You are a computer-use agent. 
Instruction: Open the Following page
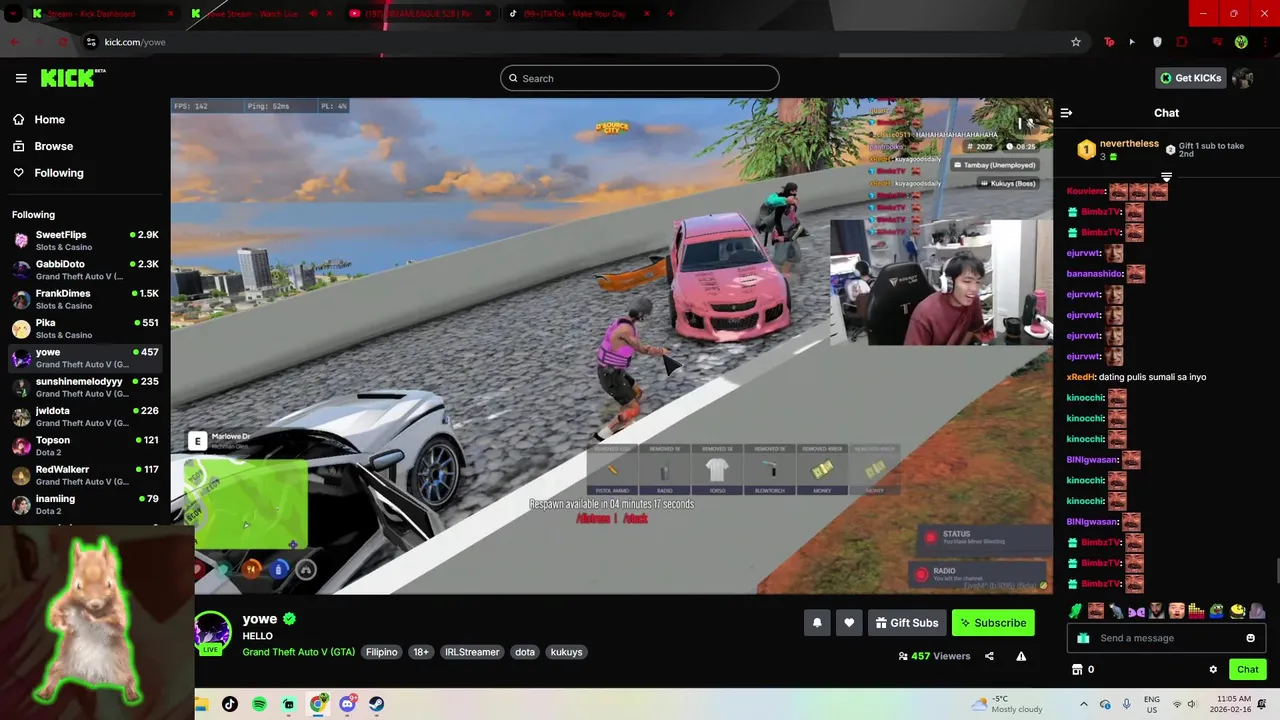59,173
